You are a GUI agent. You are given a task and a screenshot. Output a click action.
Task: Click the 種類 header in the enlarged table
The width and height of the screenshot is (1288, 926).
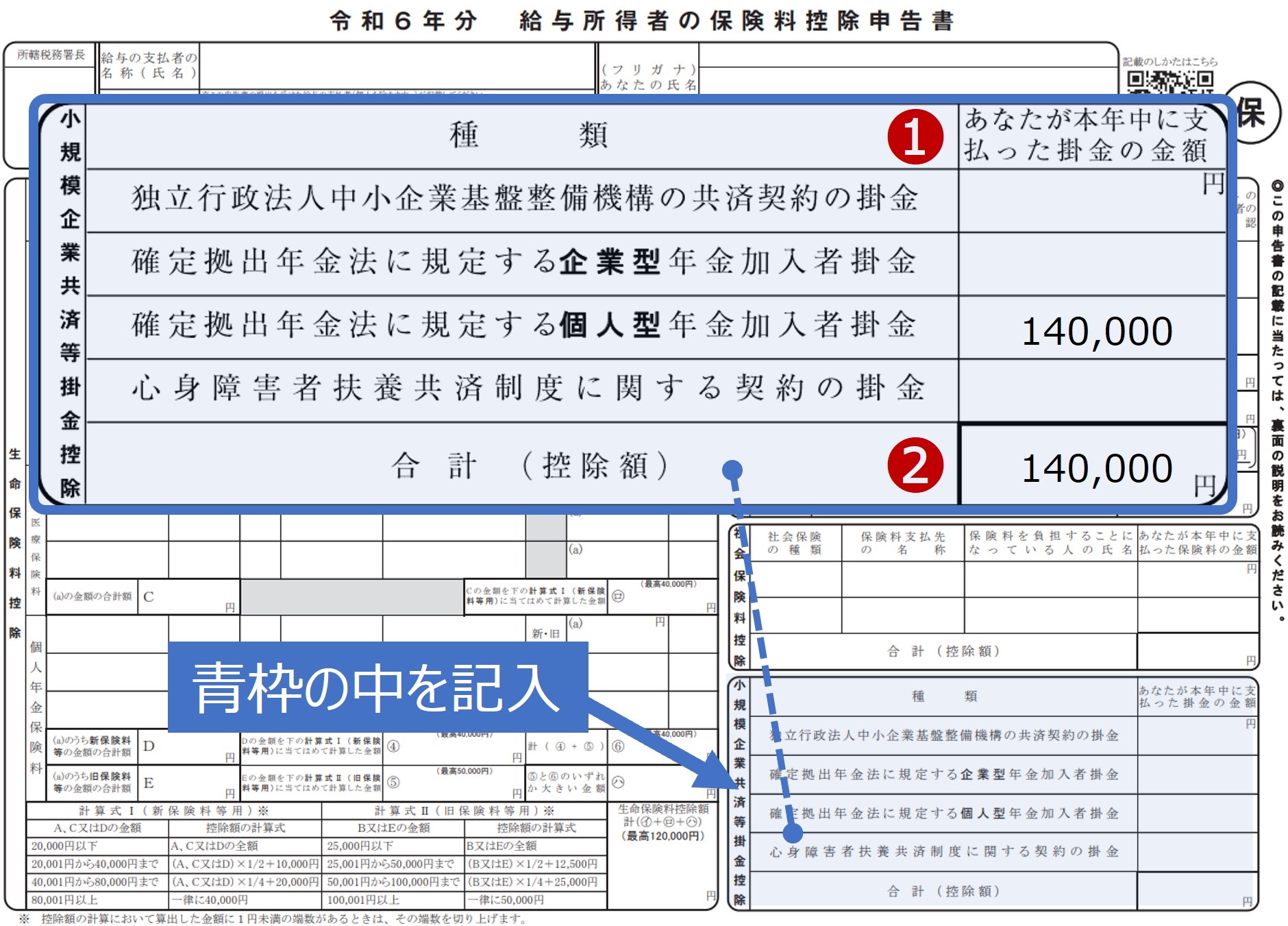pos(529,135)
